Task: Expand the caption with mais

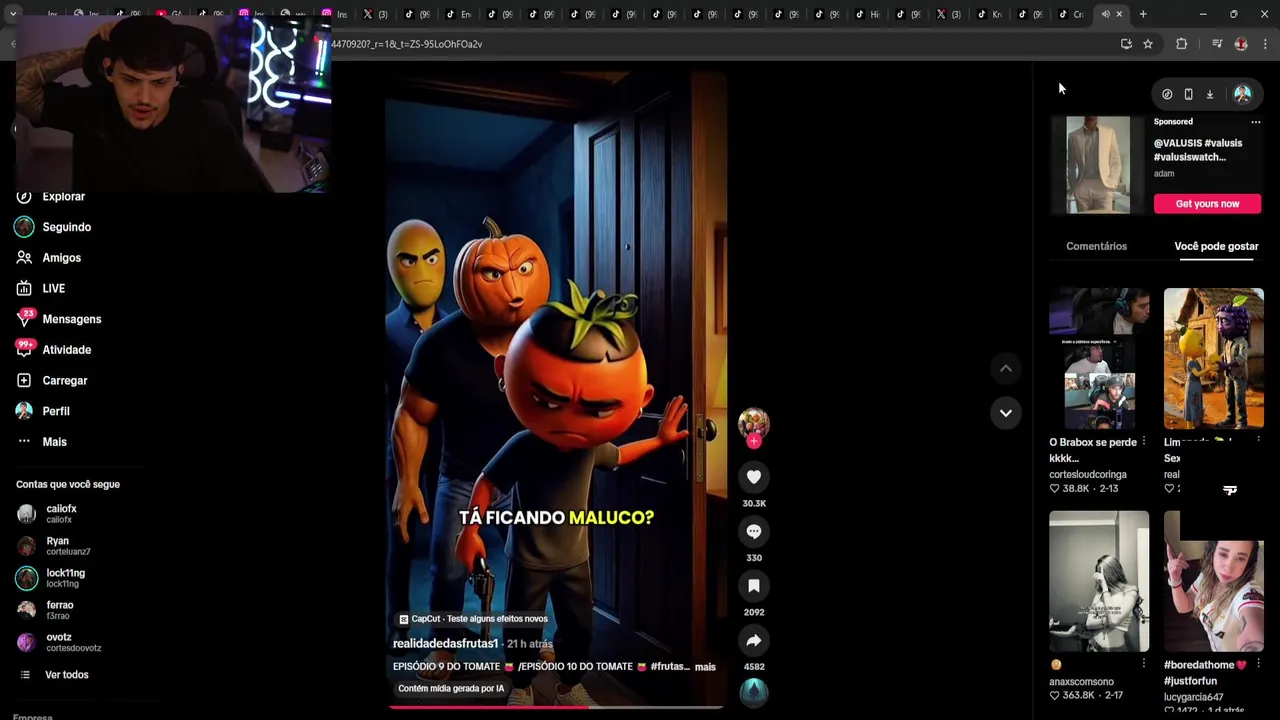Action: tap(705, 667)
